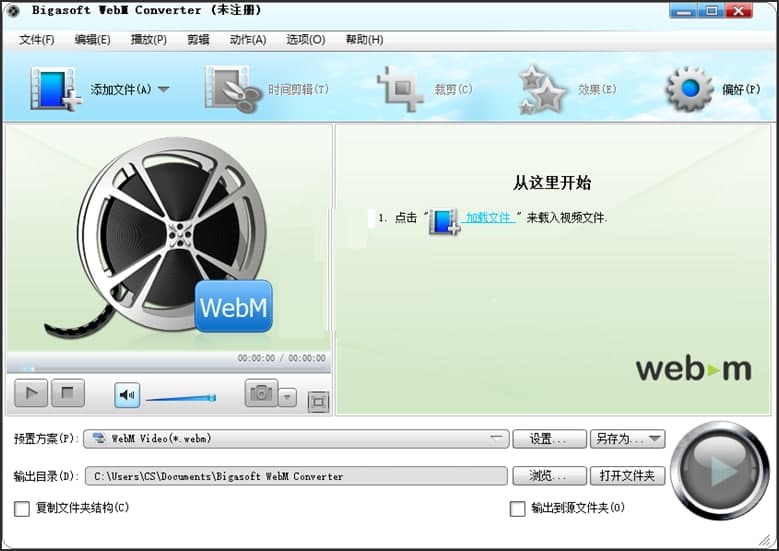The width and height of the screenshot is (779, 551).
Task: Open the 播放(P) menu
Action: pyautogui.click(x=149, y=40)
